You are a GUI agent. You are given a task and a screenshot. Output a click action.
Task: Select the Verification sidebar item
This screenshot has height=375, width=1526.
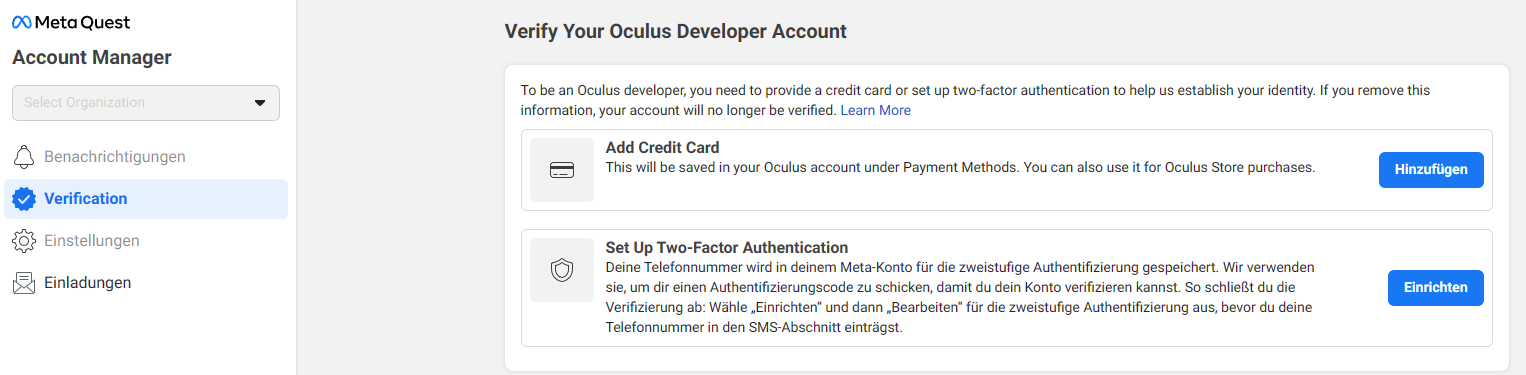pos(146,199)
